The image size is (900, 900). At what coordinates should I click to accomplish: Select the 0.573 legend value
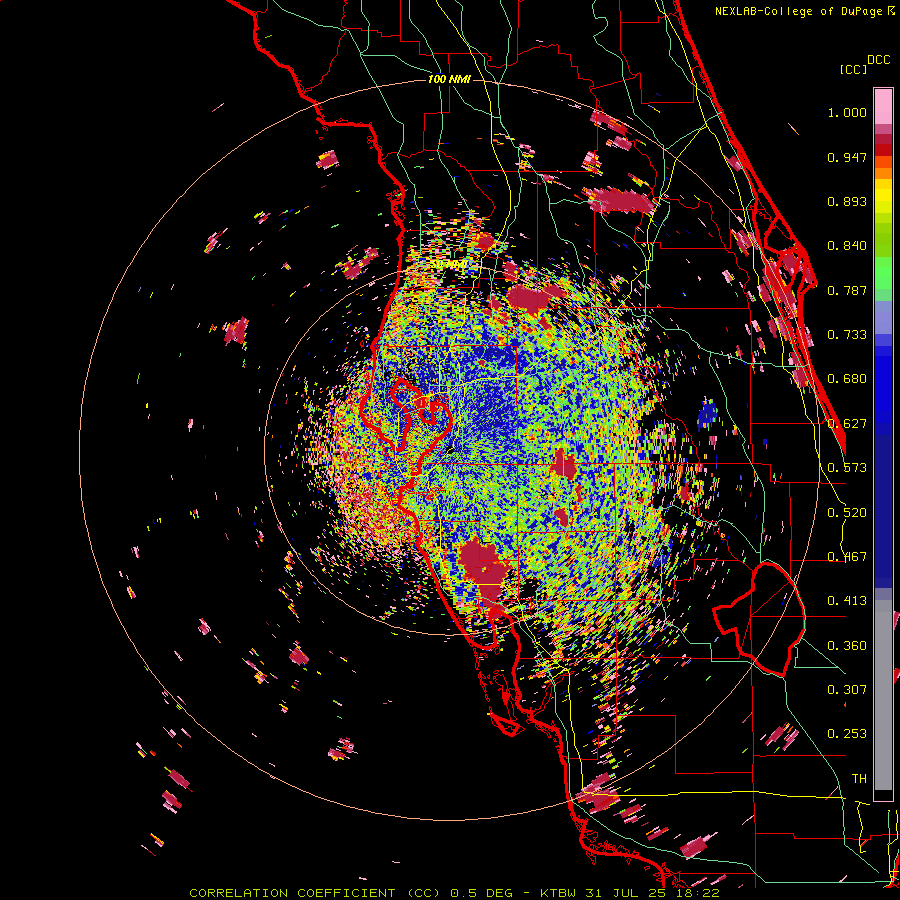pos(847,468)
